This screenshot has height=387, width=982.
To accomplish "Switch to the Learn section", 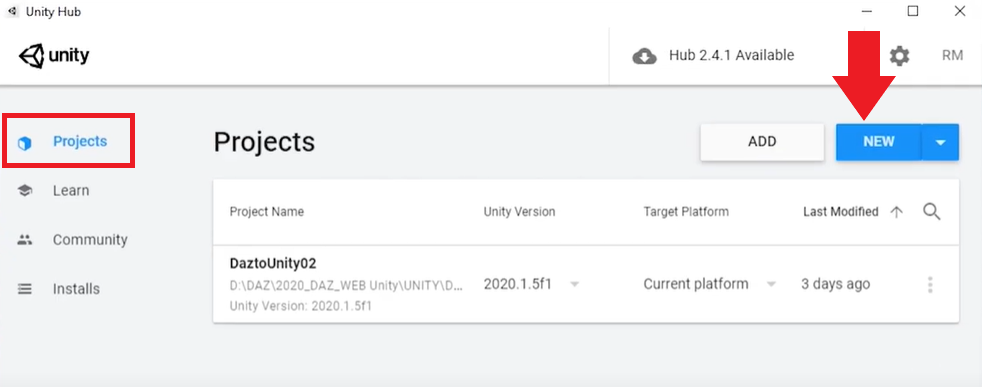I will 70,190.
